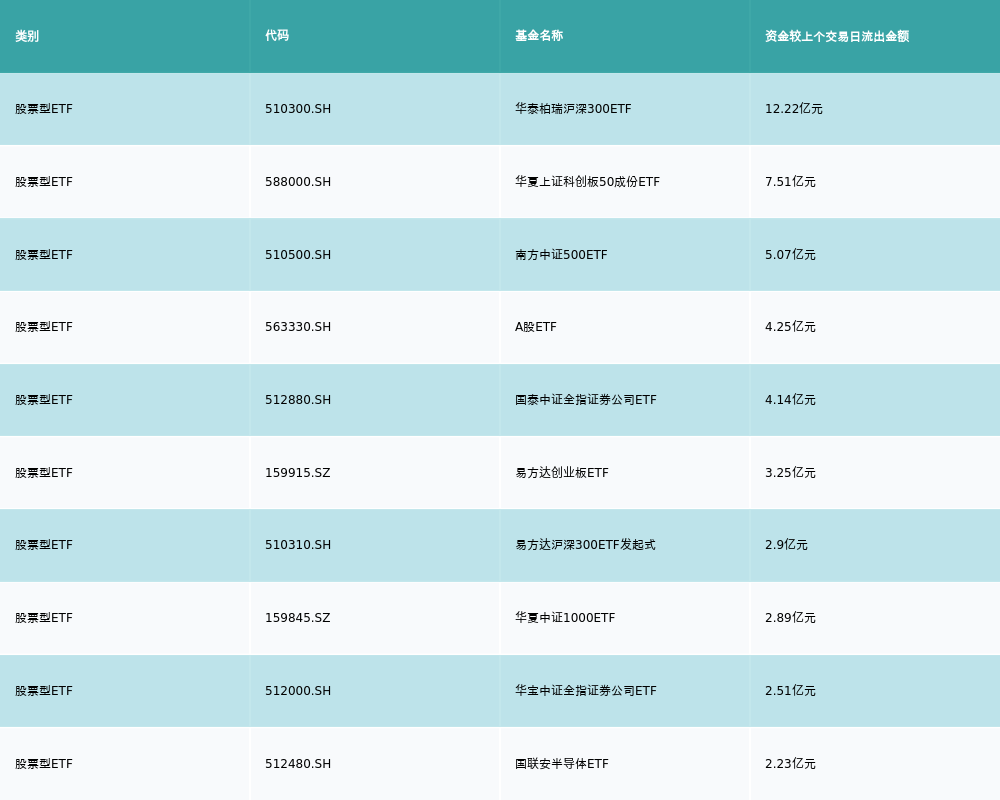Click 股票型ETF in the 510500.SH row
This screenshot has height=800, width=1000.
(44, 255)
